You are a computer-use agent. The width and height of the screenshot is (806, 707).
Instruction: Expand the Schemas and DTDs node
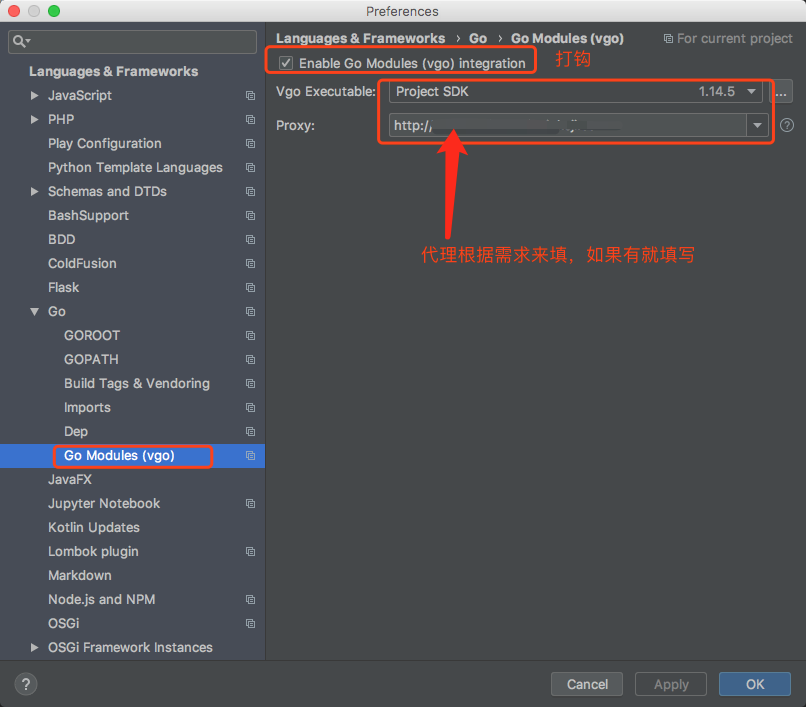(34, 191)
